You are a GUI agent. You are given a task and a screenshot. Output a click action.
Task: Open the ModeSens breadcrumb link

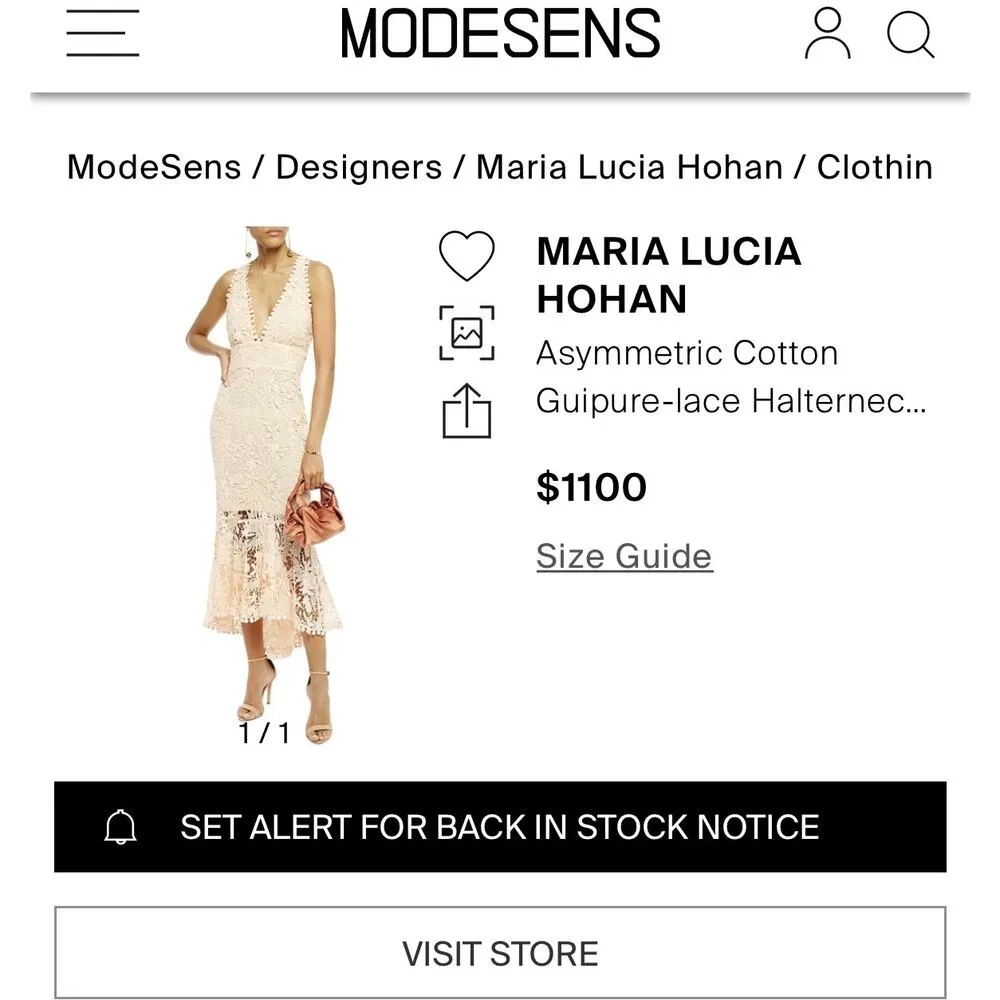(152, 167)
